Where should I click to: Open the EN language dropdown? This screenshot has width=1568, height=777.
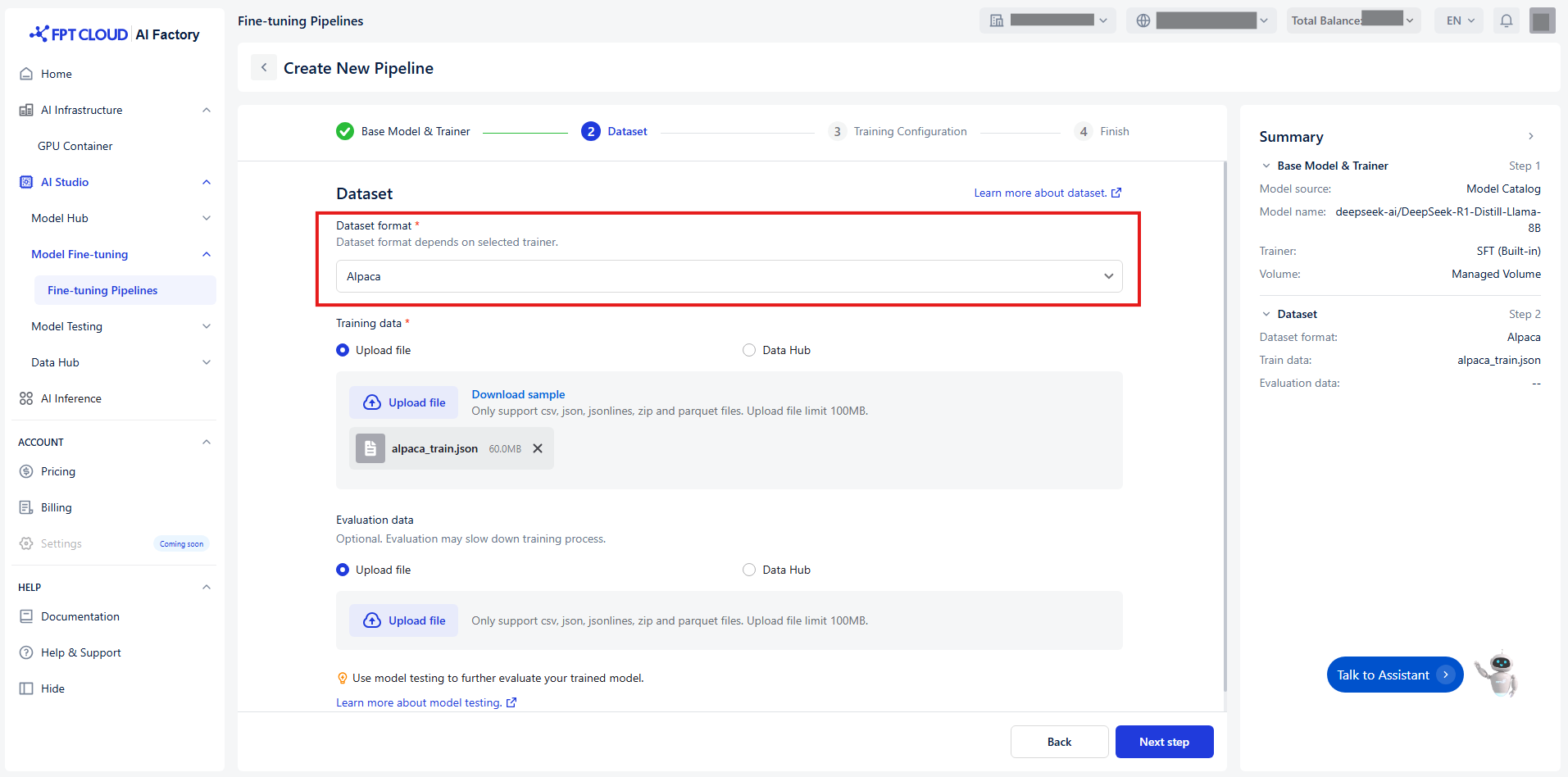pyautogui.click(x=1460, y=20)
